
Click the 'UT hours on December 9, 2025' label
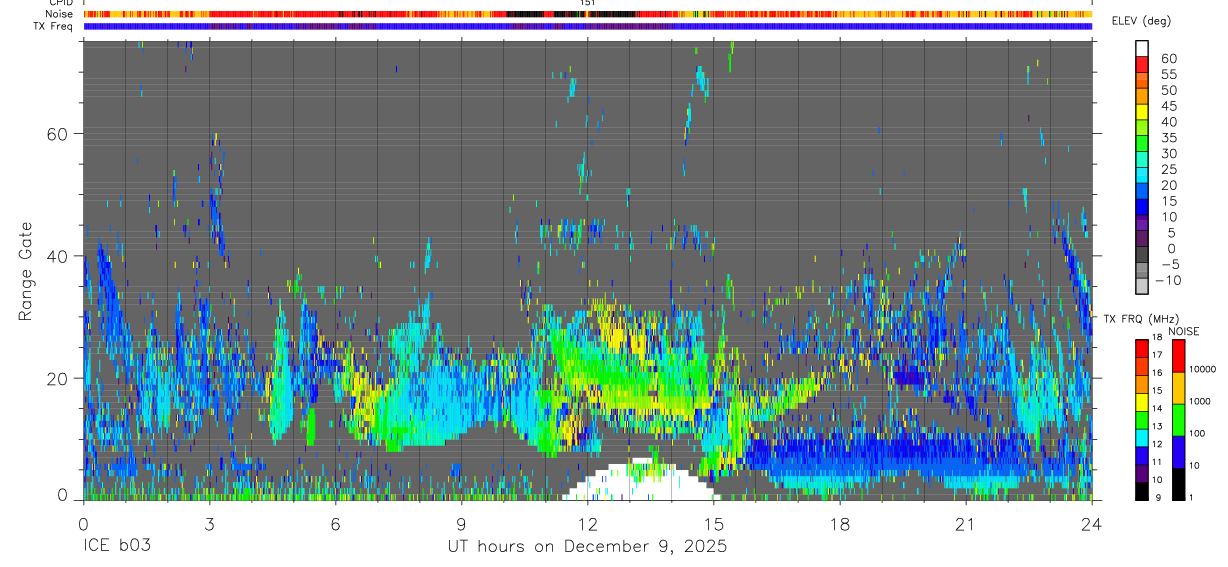(587, 547)
